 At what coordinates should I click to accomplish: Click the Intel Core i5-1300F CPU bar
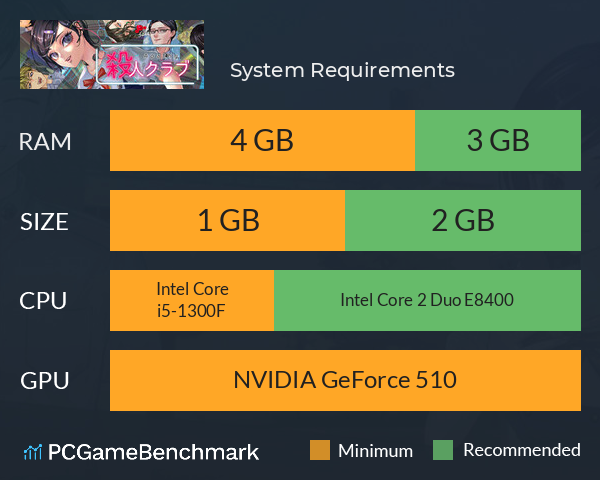(x=192, y=300)
